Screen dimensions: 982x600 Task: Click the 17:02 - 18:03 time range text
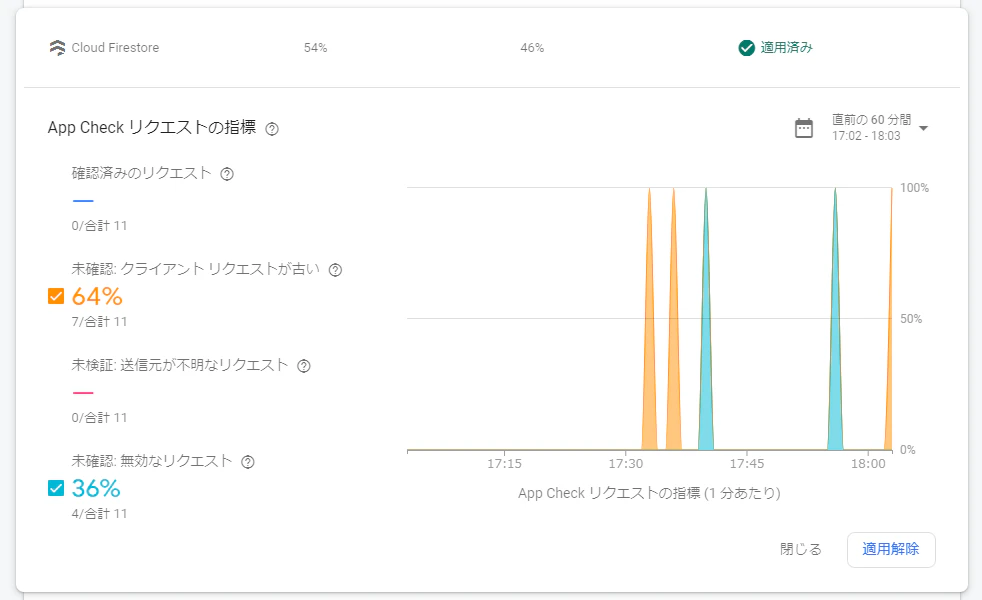pyautogui.click(x=866, y=136)
